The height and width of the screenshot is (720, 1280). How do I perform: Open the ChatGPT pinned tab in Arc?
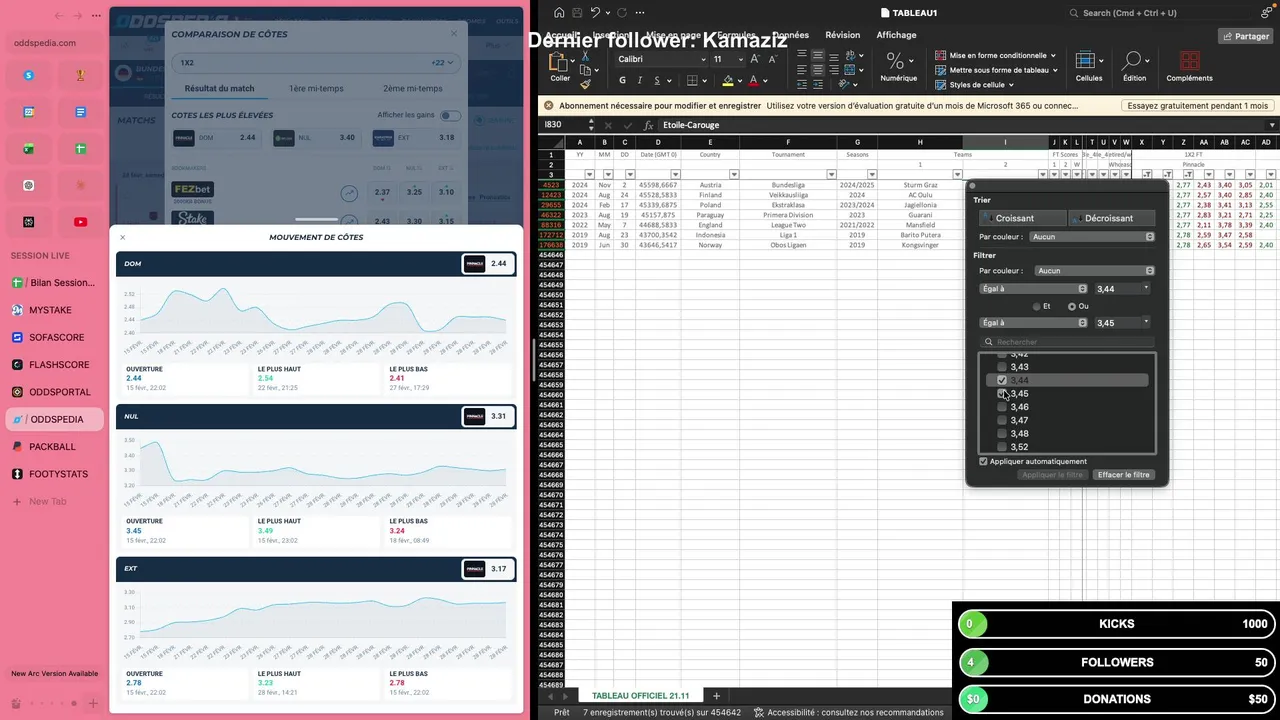[29, 185]
